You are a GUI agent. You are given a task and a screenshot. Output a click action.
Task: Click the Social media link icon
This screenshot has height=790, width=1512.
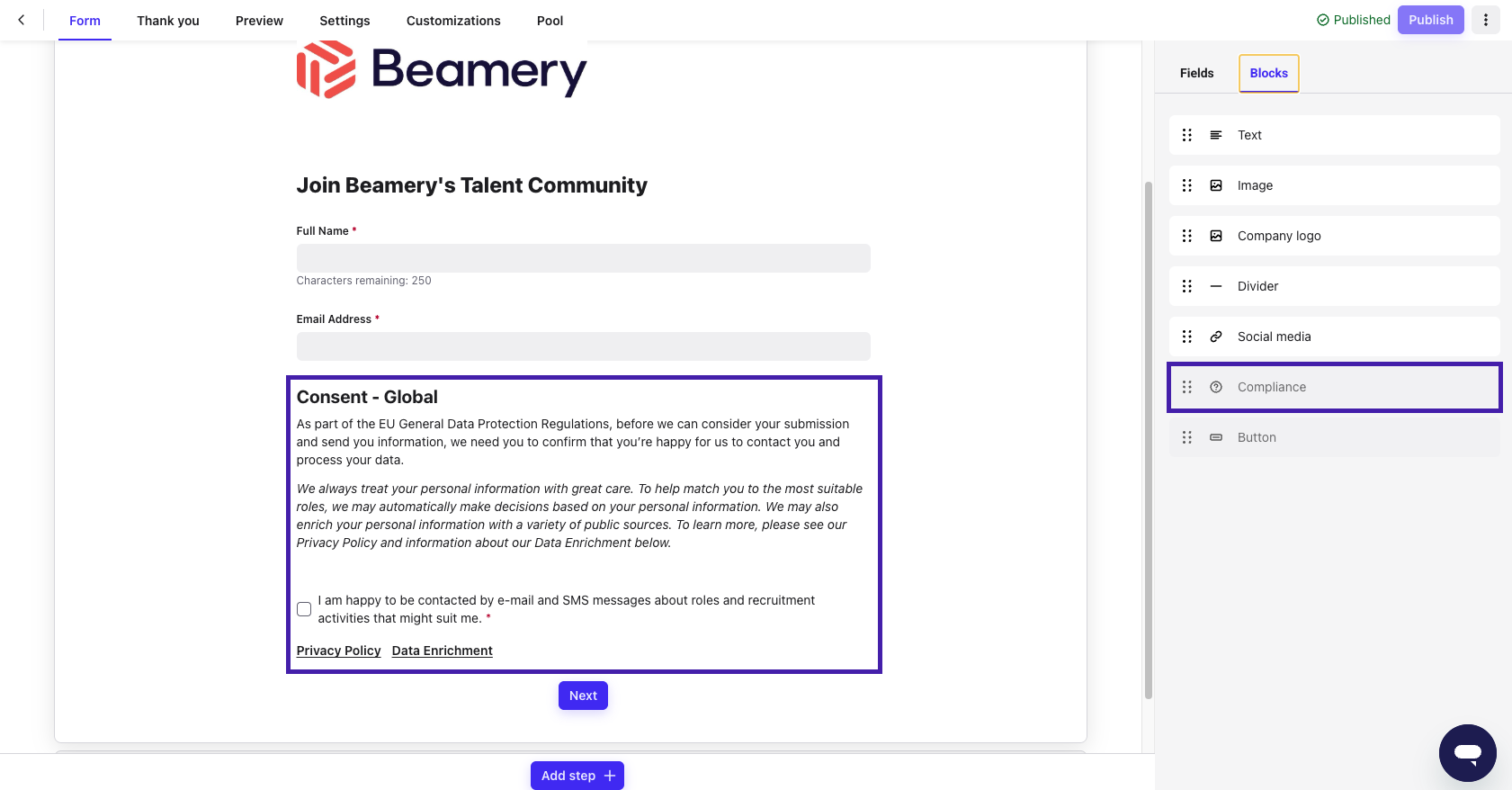coord(1216,337)
